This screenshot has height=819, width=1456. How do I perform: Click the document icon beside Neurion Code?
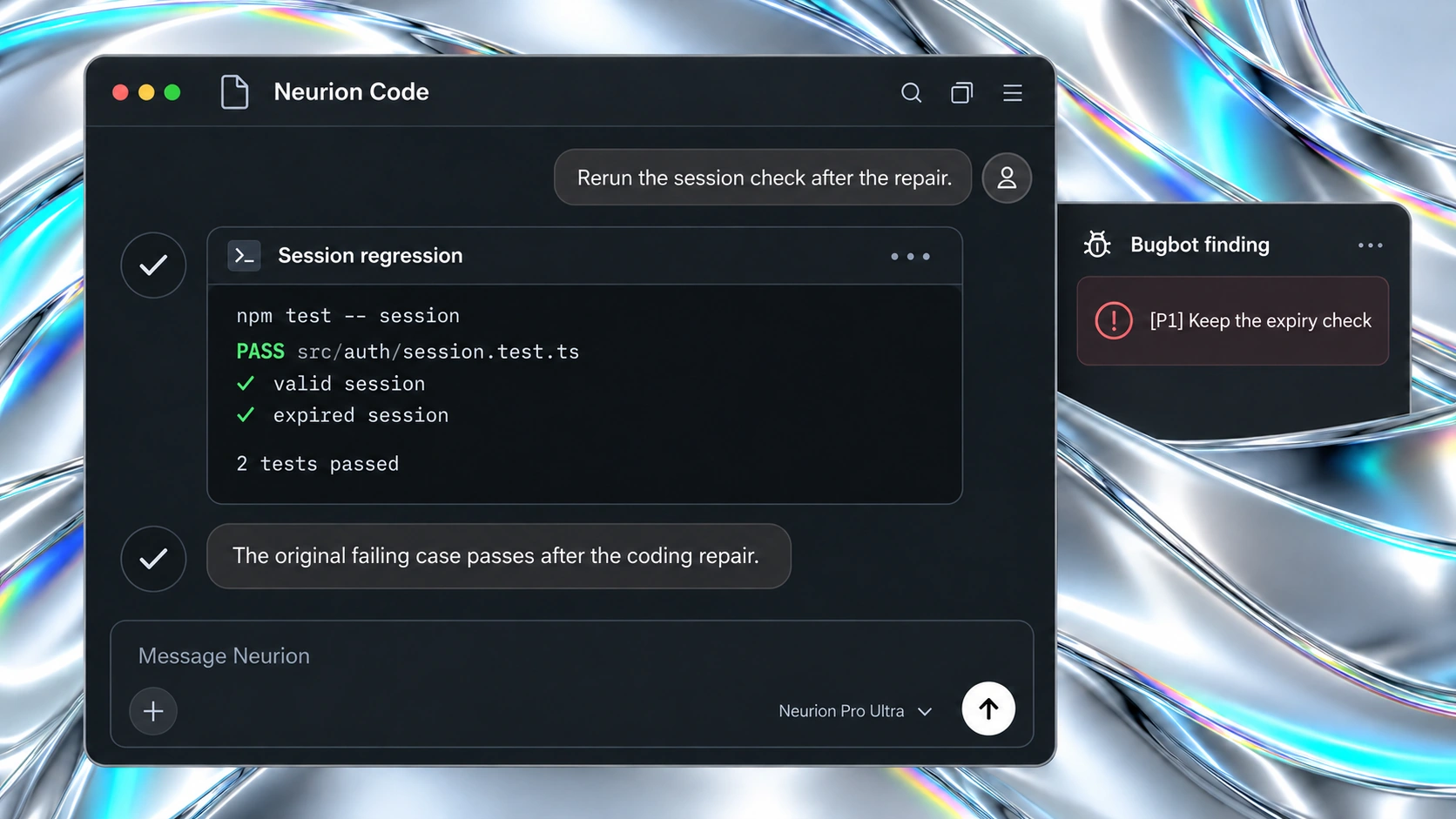tap(234, 92)
